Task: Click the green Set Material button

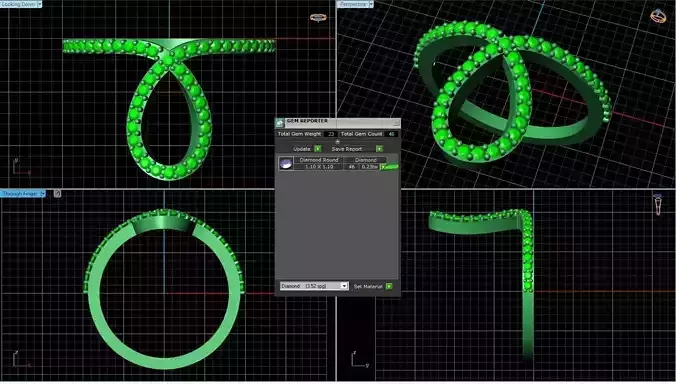Action: coord(389,286)
